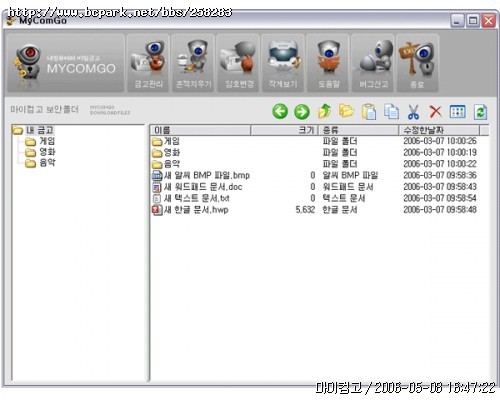500x400 pixels.
Task: Select 게임 folder in the tree
Action: click(47, 141)
